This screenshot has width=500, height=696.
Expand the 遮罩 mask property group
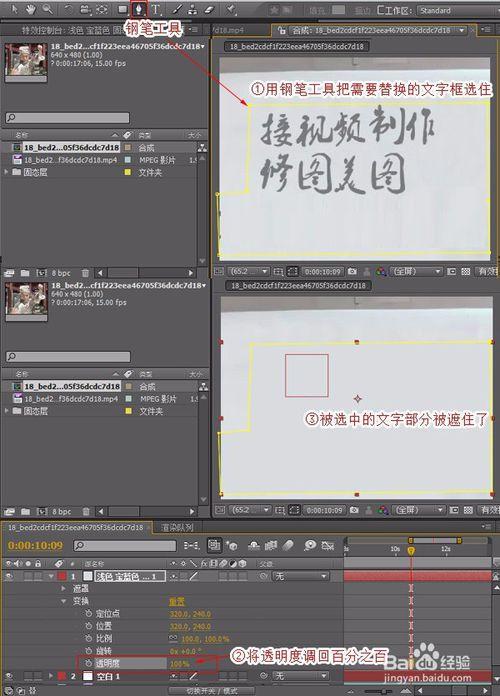point(63,589)
